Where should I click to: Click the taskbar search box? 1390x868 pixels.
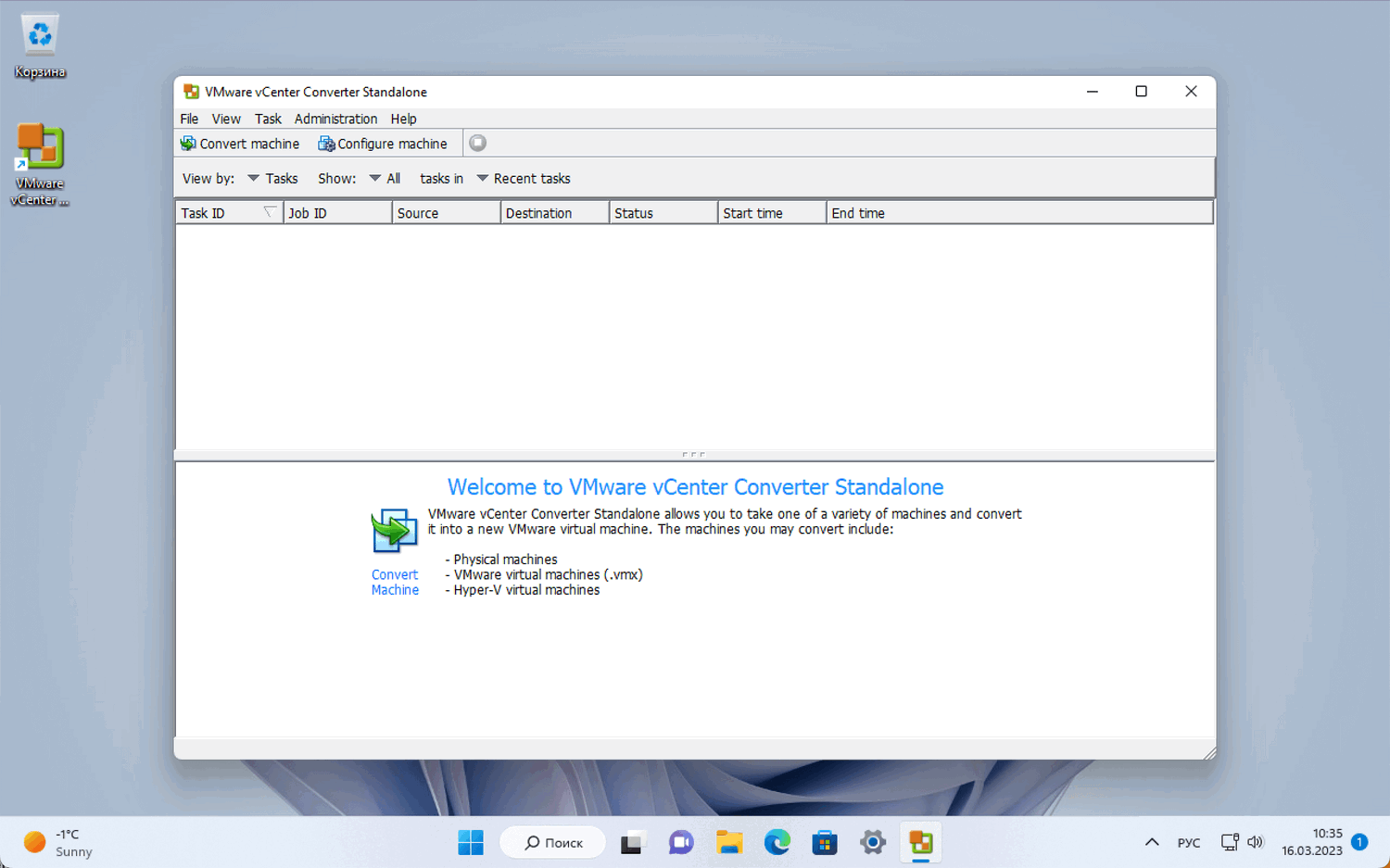553,842
